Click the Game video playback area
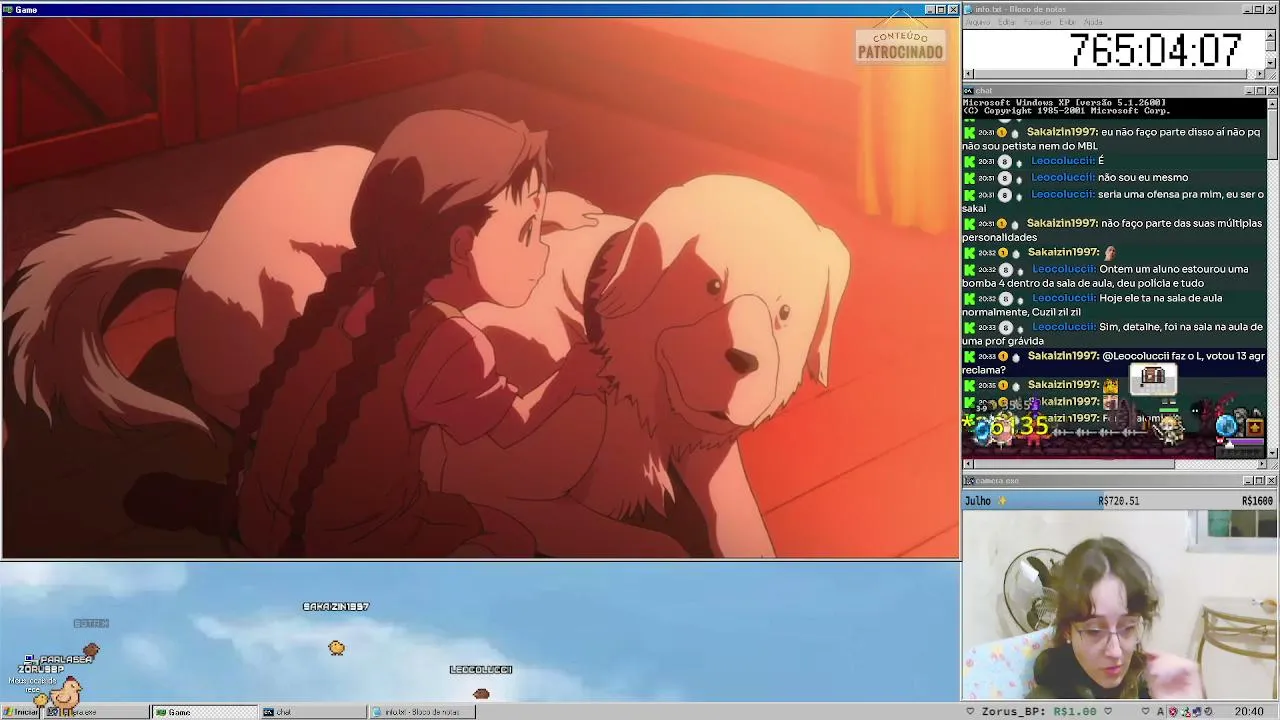 pos(480,288)
